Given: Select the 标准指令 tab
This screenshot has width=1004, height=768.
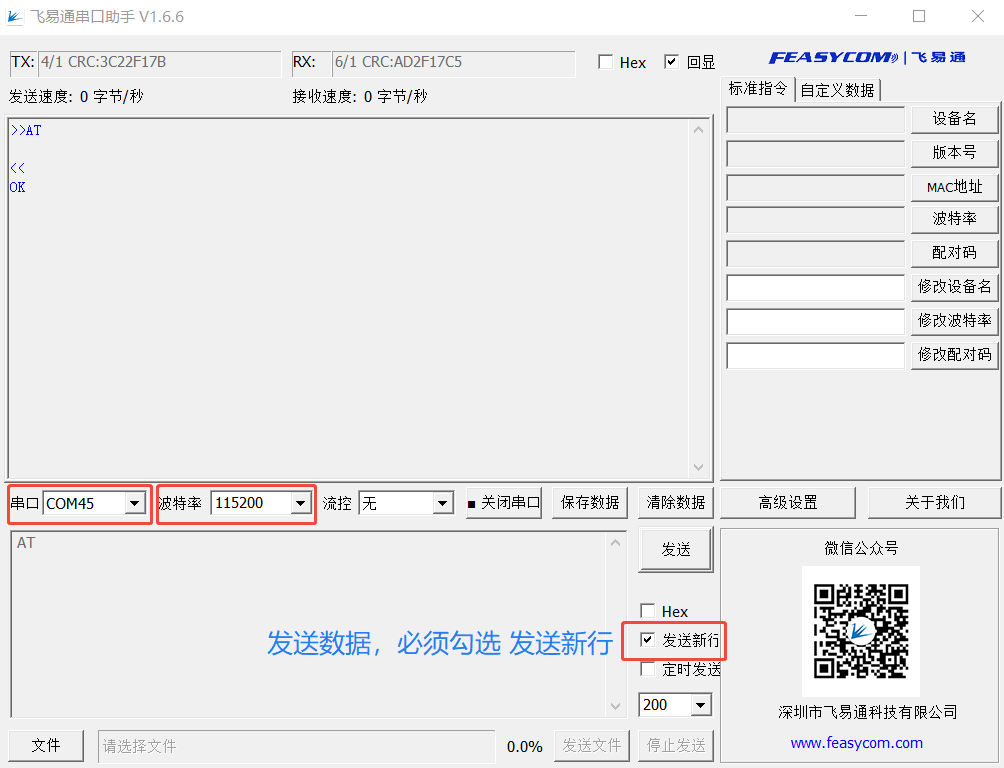Looking at the screenshot, I should [x=757, y=89].
